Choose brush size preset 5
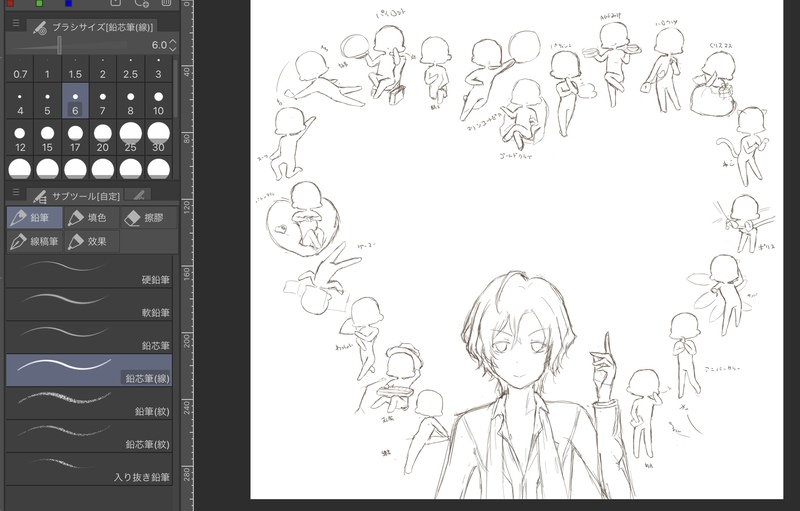800x511 pixels. click(x=47, y=101)
